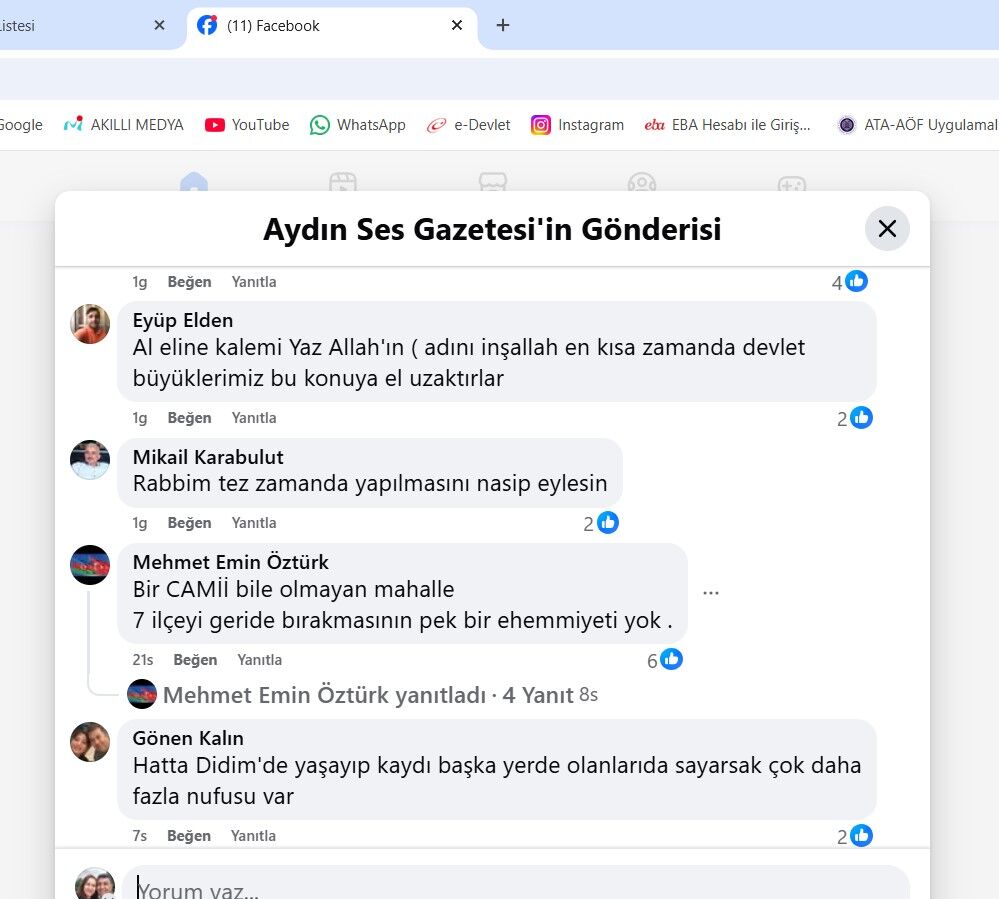Open the WhatsApp bookmark

click(x=357, y=125)
